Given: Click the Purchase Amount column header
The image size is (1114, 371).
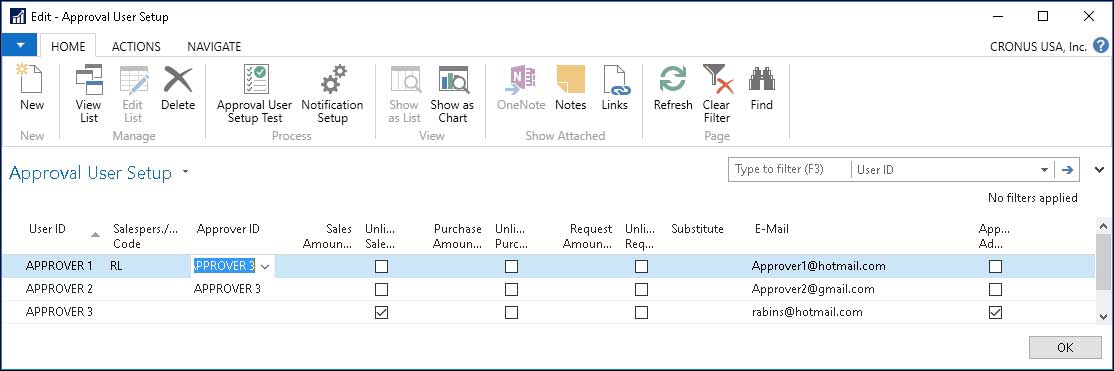Looking at the screenshot, I should [458, 236].
